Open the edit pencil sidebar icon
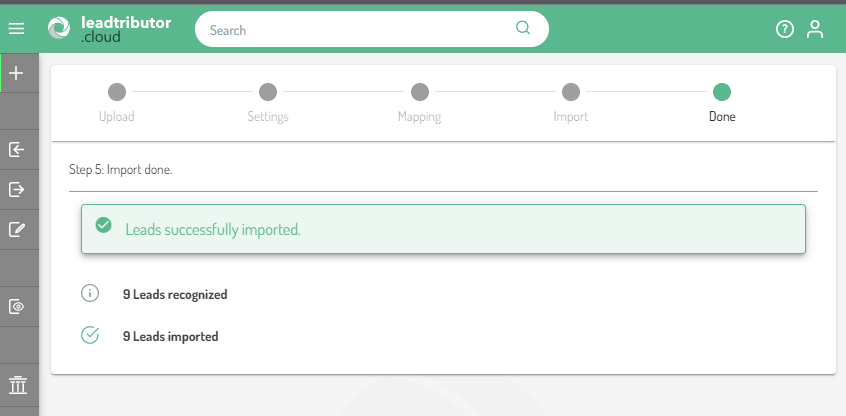This screenshot has height=416, width=846. (x=16, y=229)
